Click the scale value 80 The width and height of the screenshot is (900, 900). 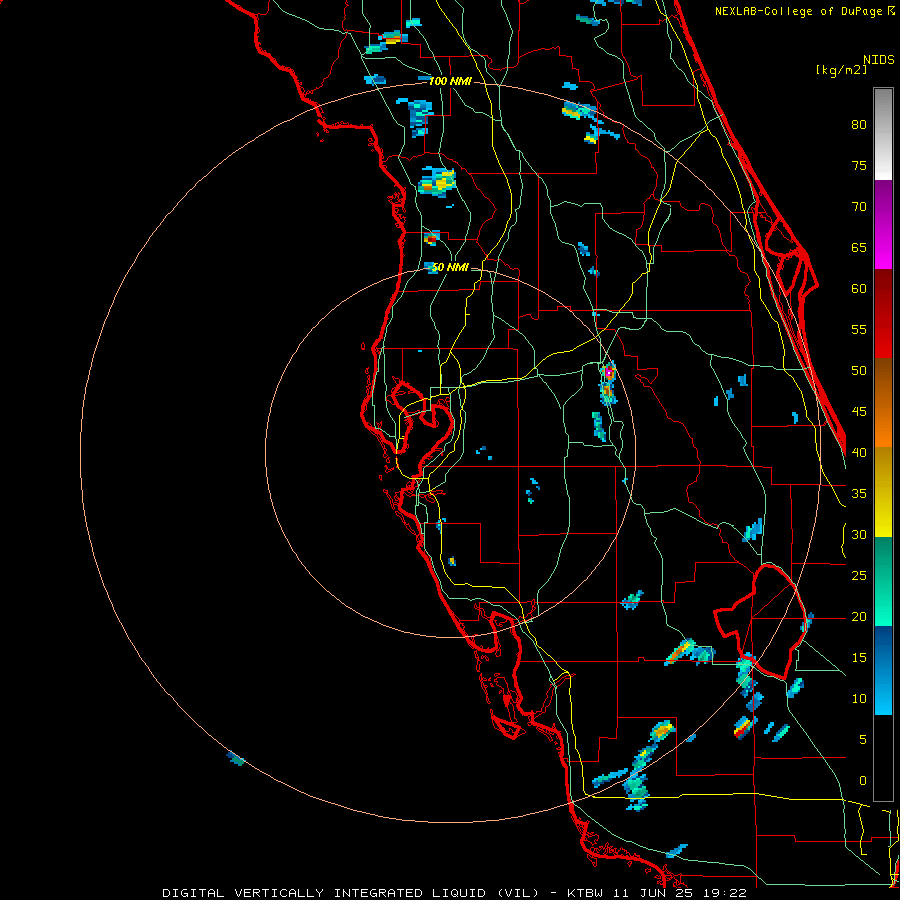point(859,125)
